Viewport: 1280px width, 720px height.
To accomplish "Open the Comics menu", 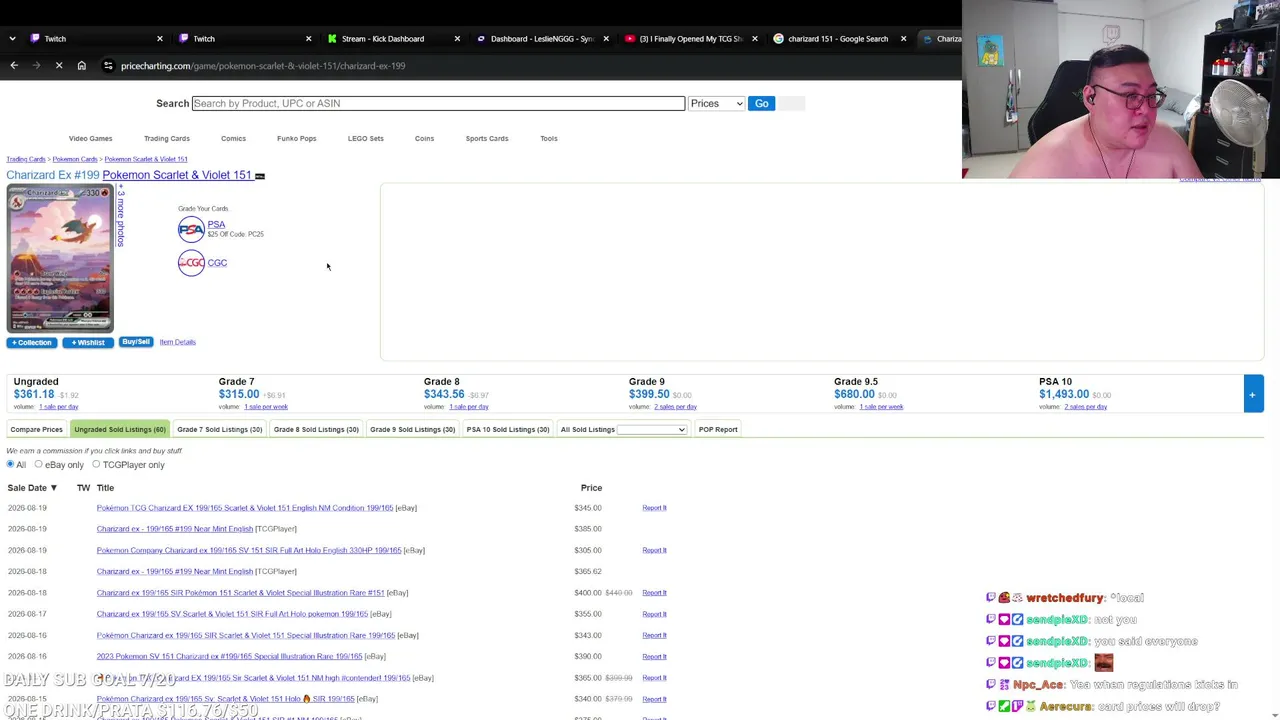I will [x=233, y=139].
